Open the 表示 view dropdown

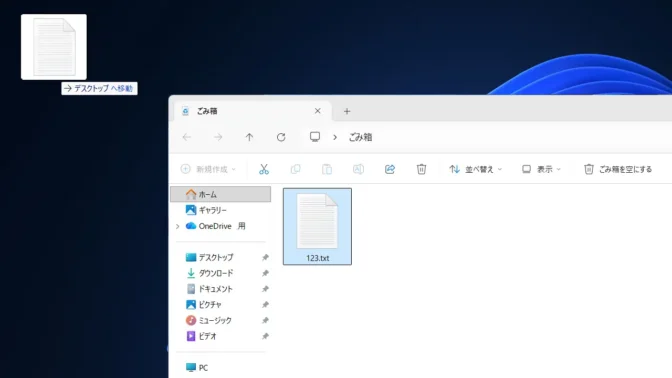point(541,169)
